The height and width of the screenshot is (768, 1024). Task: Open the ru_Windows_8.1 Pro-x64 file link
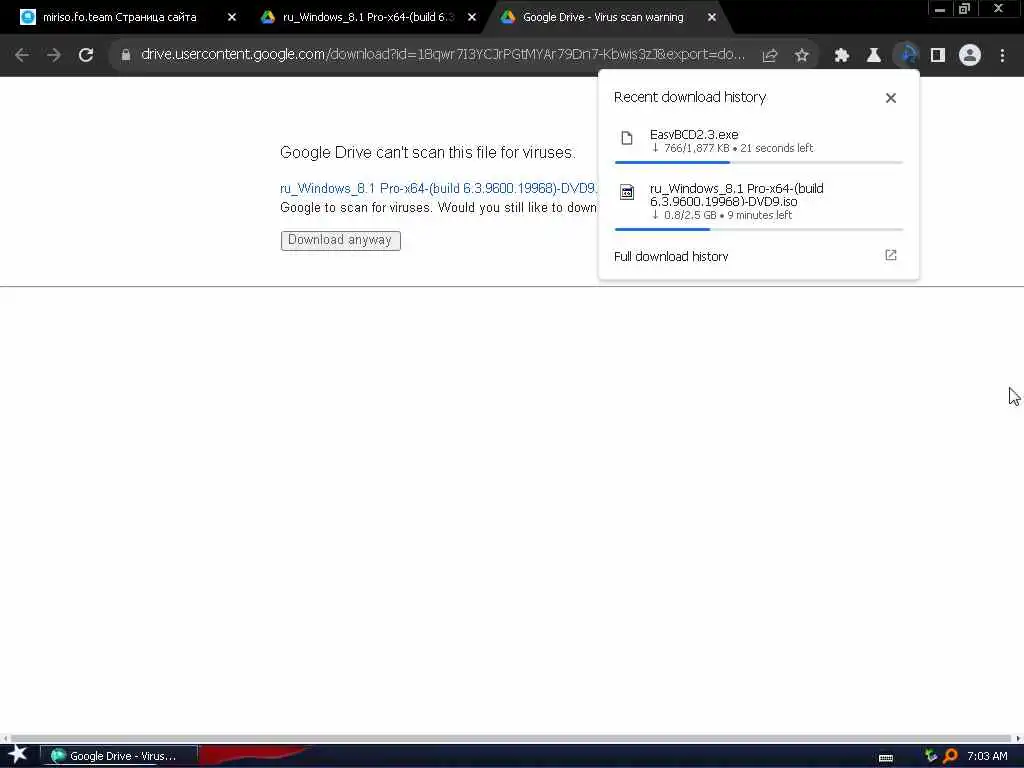coord(438,189)
